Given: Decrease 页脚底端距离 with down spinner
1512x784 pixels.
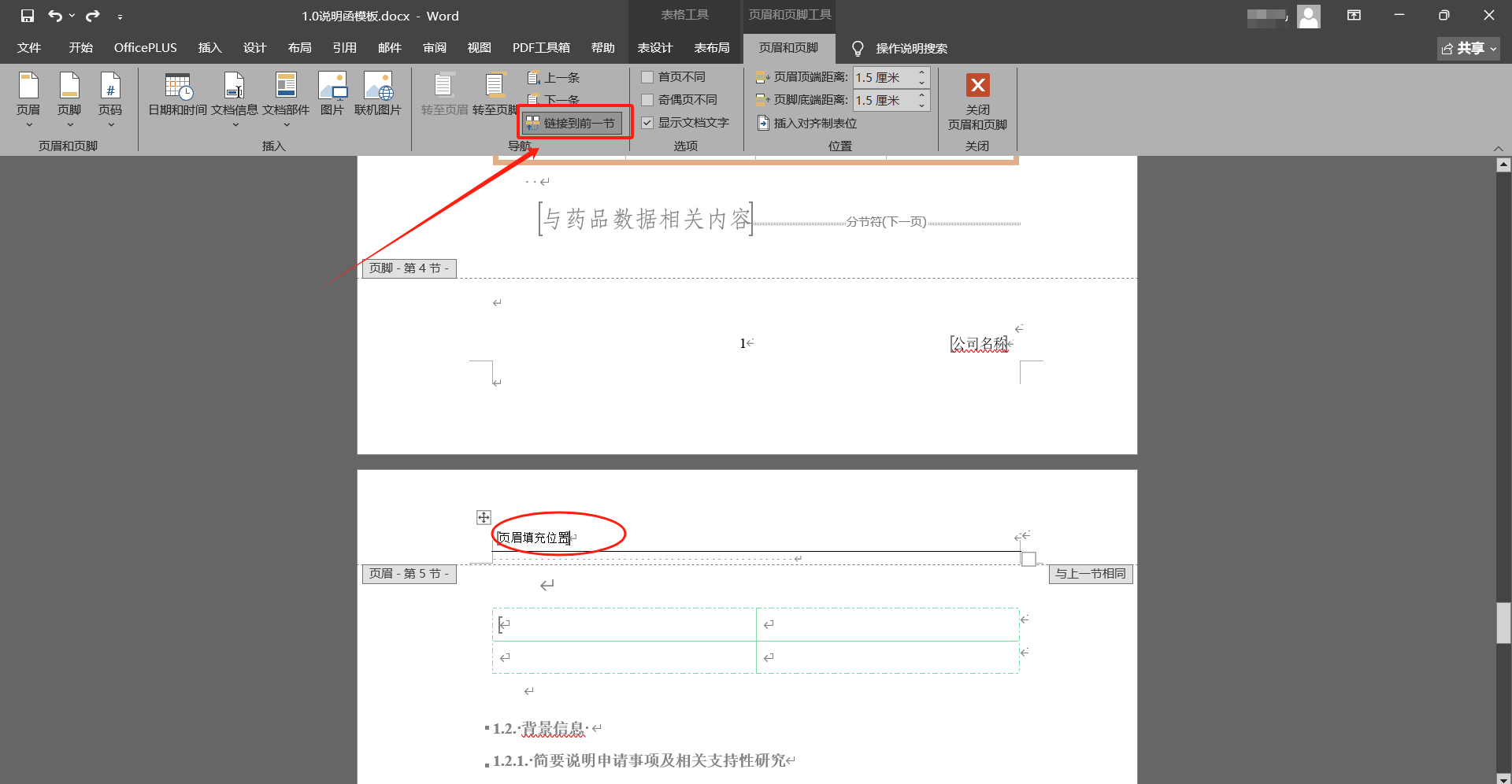Looking at the screenshot, I should tap(922, 105).
